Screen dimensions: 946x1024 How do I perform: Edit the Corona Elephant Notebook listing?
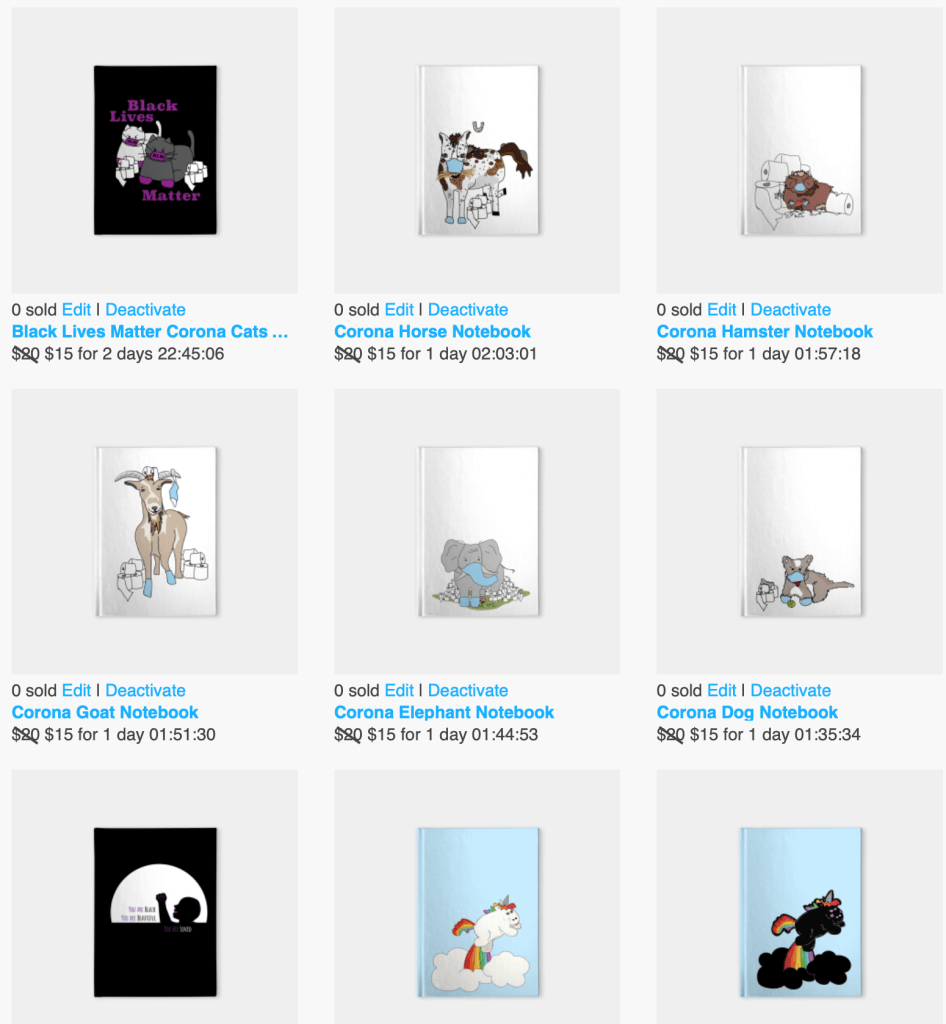coord(399,690)
